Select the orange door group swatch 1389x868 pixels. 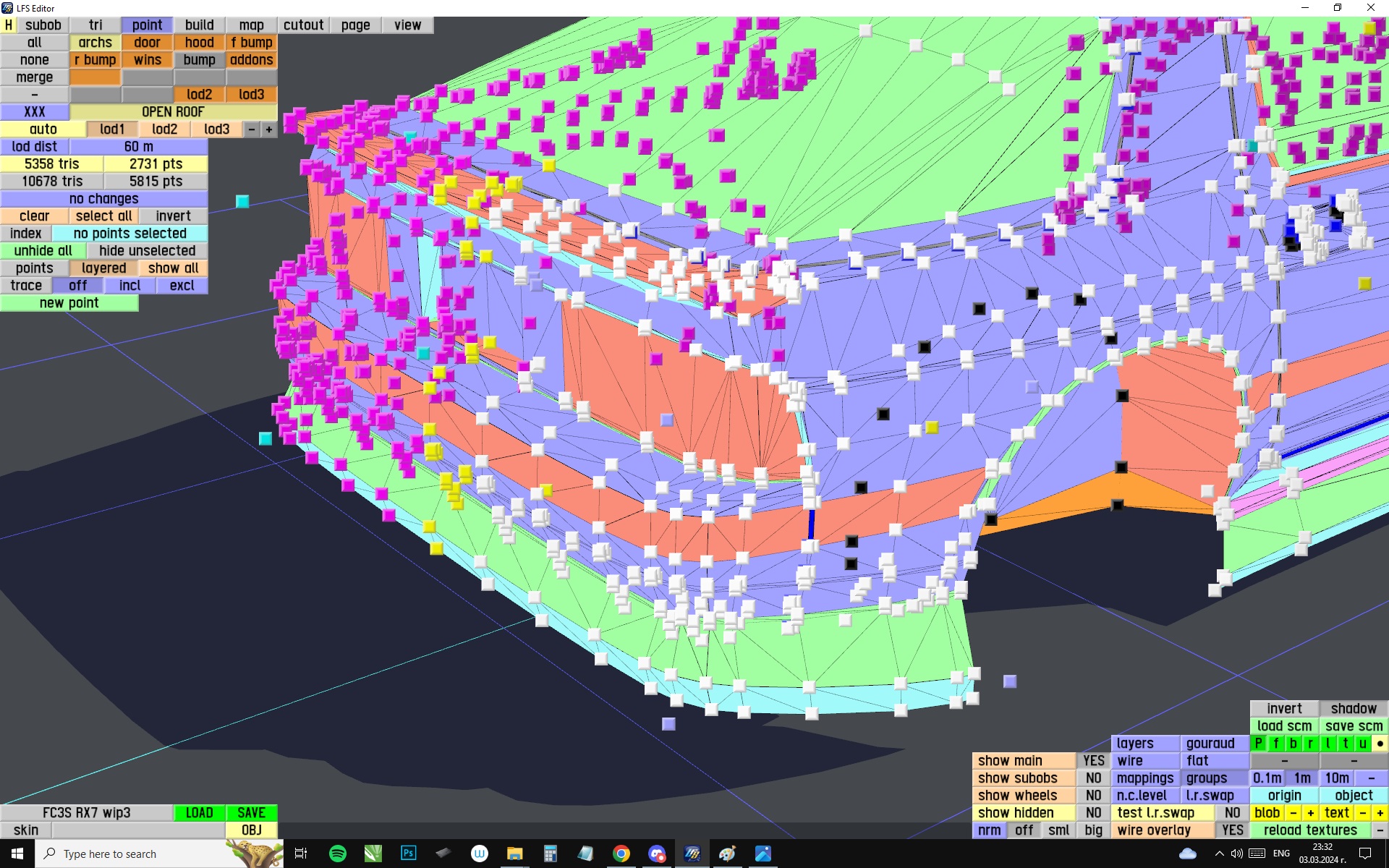[x=147, y=43]
